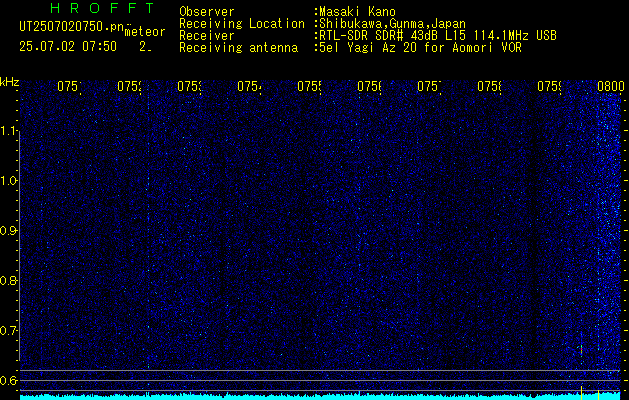This screenshot has height=400, width=629.
Task: Click the 0.8 kHz frequency axis label
Action: (10, 280)
